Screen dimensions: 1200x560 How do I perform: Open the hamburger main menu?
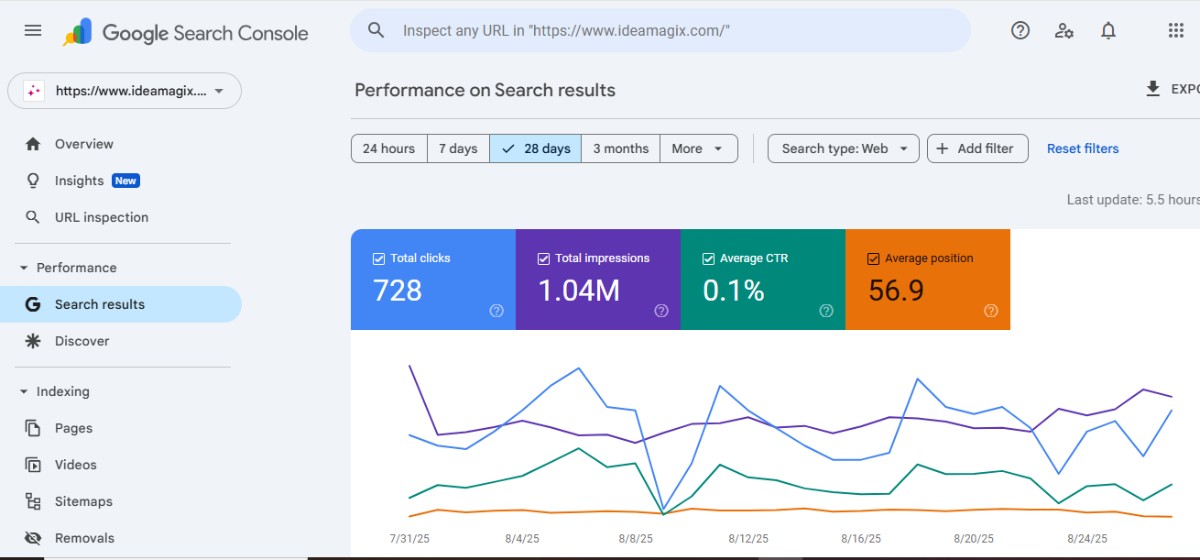pos(33,31)
